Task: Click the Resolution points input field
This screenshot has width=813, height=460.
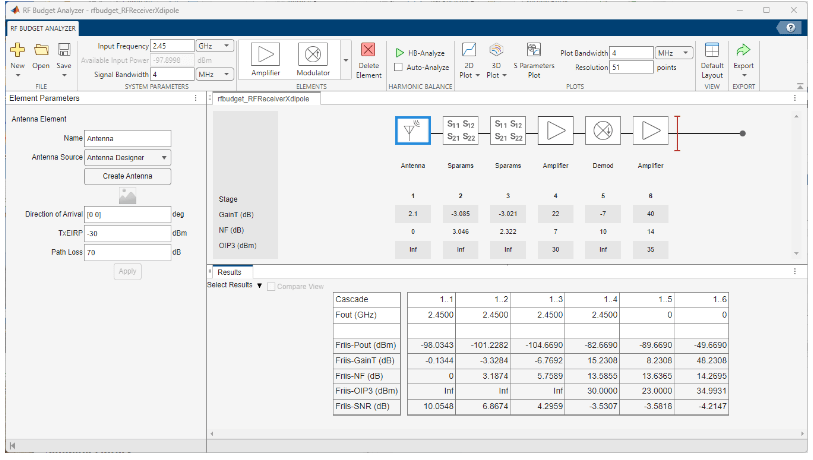Action: coord(630,67)
